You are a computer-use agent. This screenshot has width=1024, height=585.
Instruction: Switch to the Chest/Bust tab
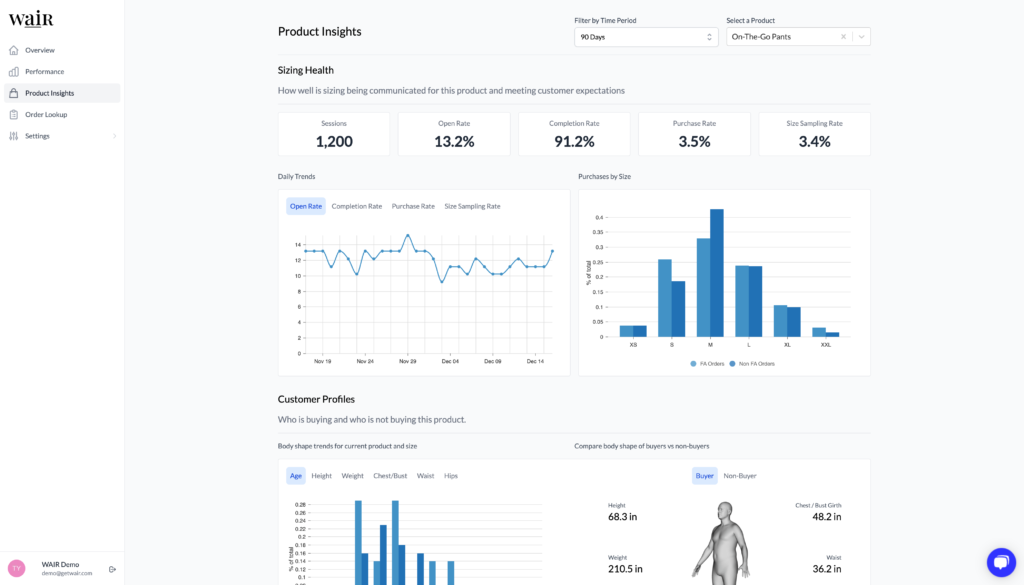pyautogui.click(x=390, y=476)
